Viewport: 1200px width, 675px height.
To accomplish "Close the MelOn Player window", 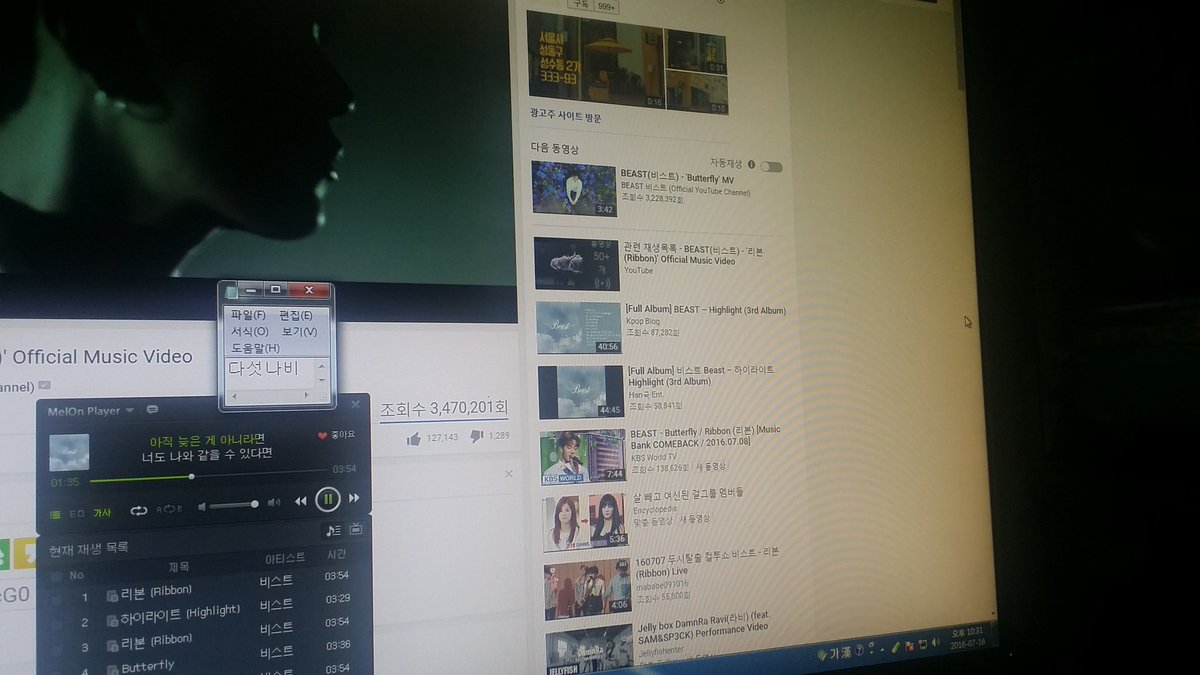I will [x=355, y=405].
